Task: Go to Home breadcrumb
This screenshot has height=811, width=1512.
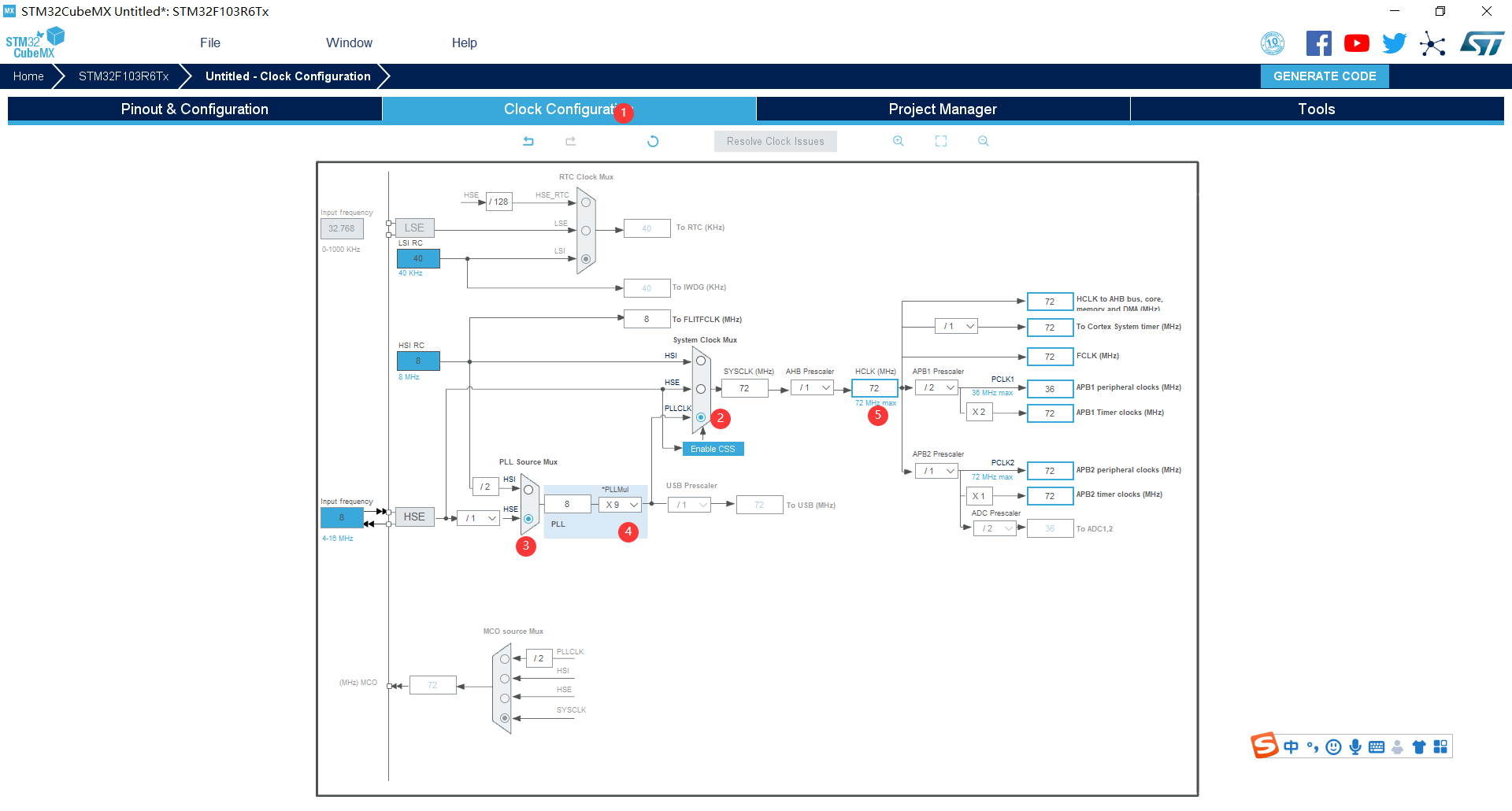Action: (28, 76)
